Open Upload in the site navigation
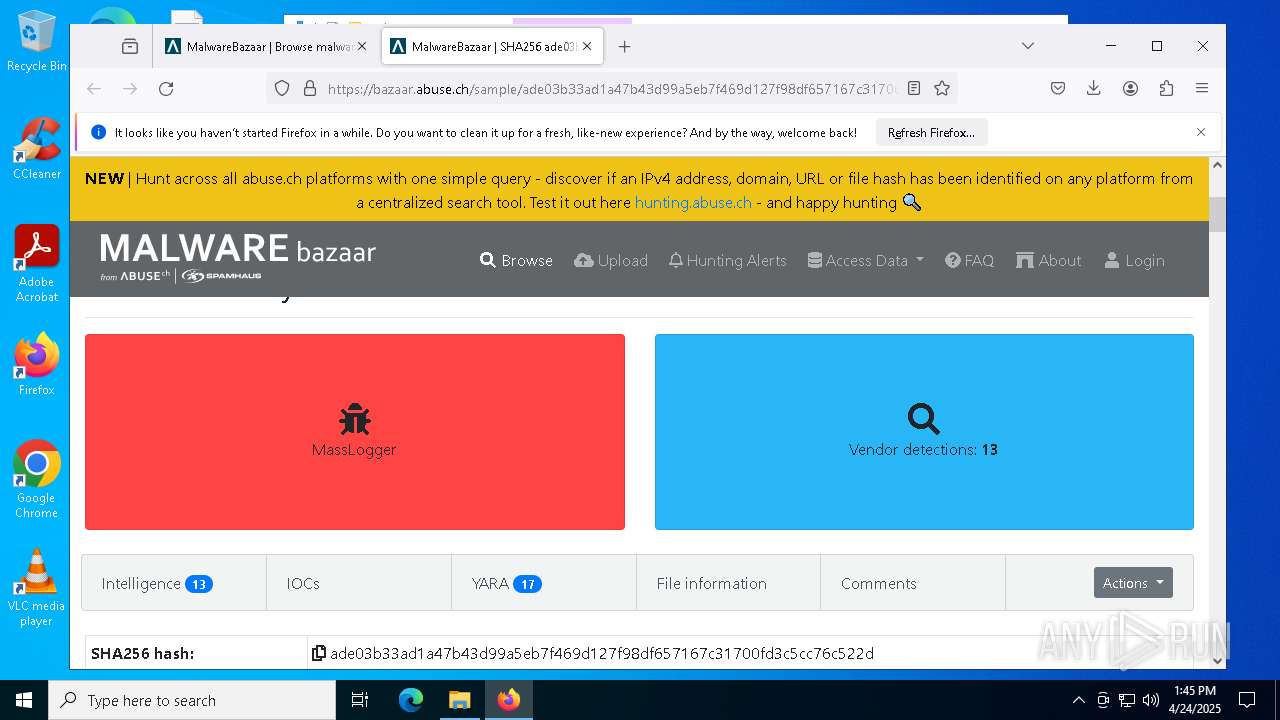Image resolution: width=1280 pixels, height=720 pixels. click(x=611, y=260)
